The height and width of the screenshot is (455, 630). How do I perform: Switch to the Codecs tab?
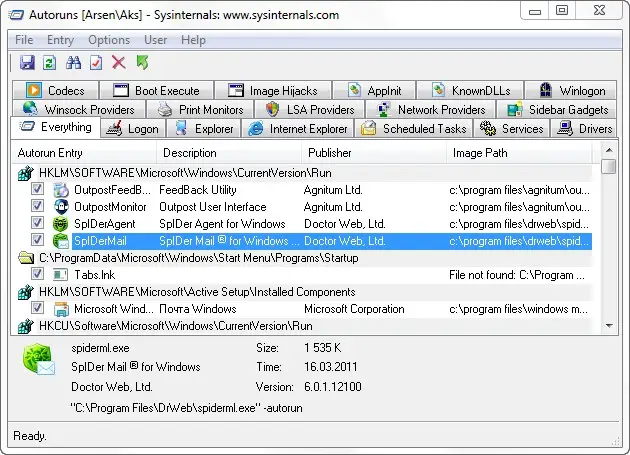tap(55, 90)
